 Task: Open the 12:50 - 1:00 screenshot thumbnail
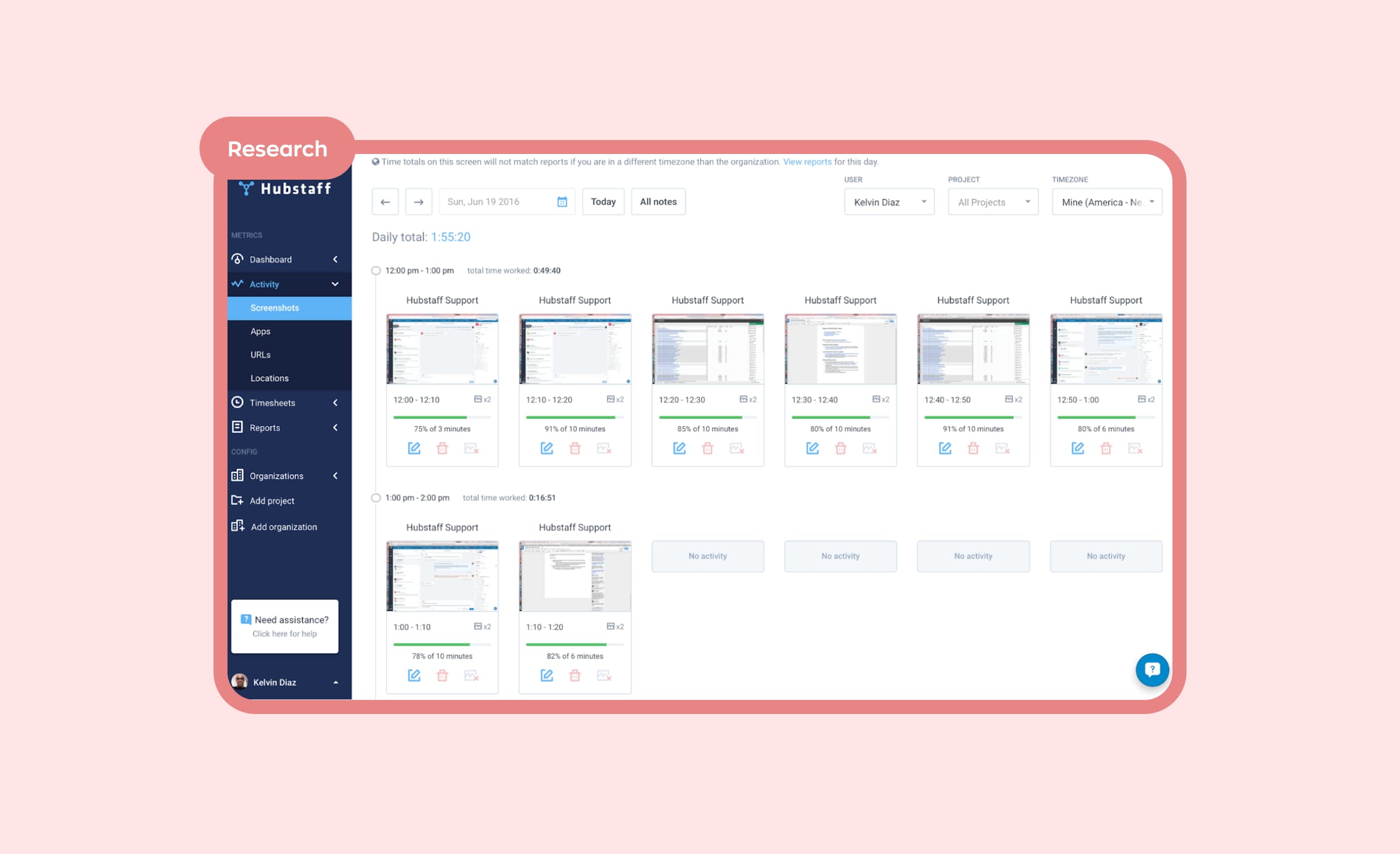(x=1106, y=349)
